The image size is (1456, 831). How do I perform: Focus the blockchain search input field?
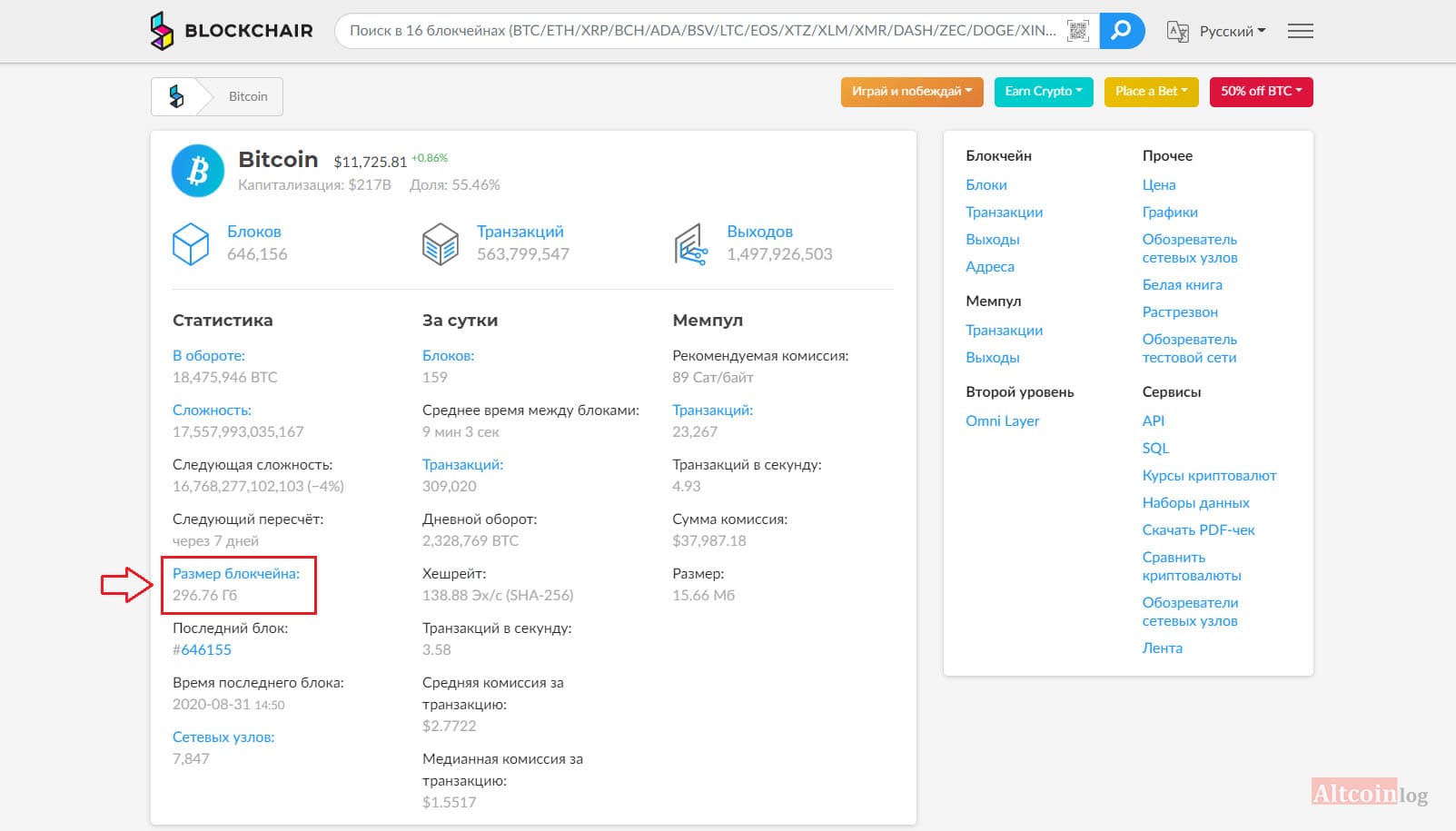701,31
